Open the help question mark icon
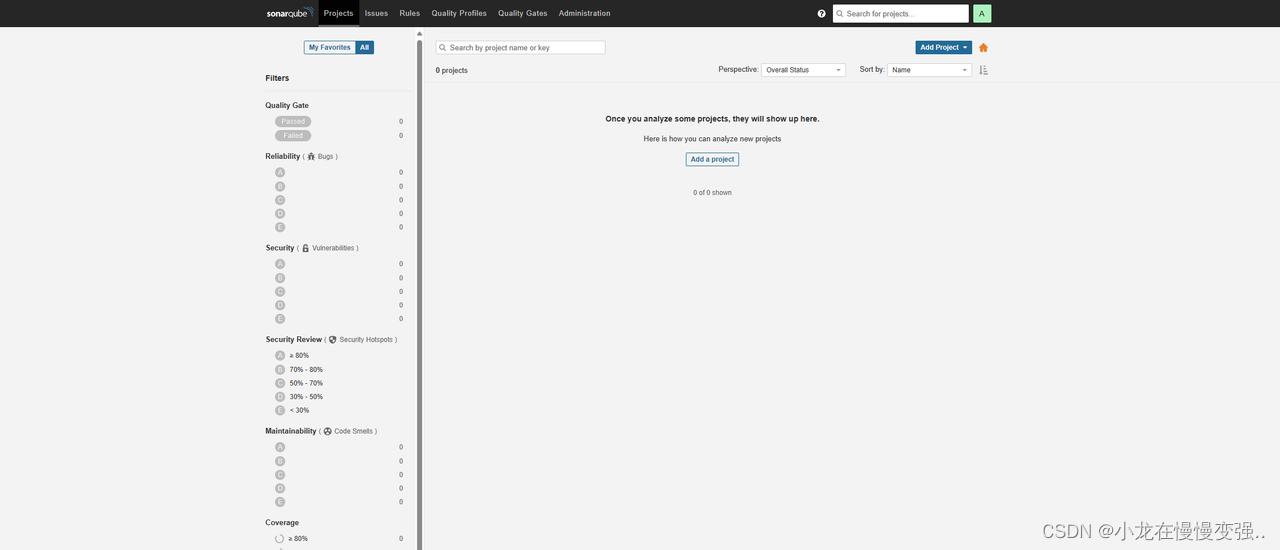1280x550 pixels. tap(822, 14)
